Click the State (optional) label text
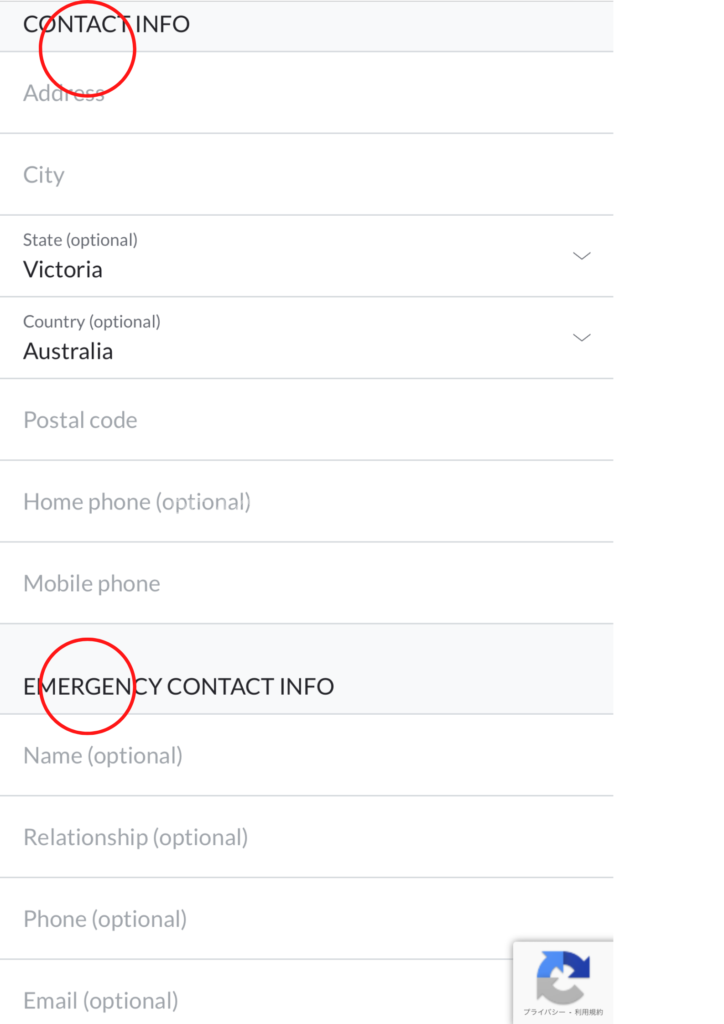Screen dimensions: 724x1024 pyautogui.click(x=80, y=240)
